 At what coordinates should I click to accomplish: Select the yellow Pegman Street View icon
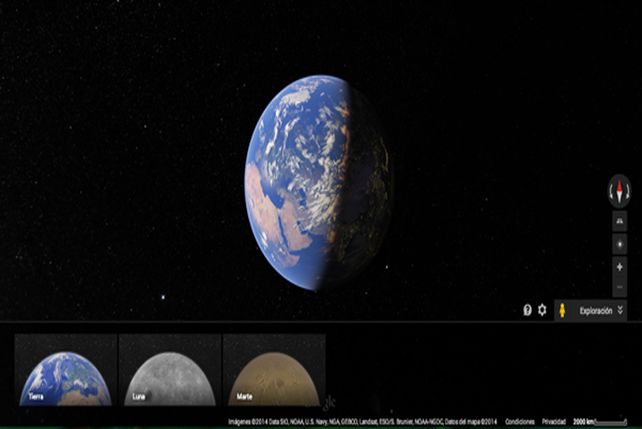coord(562,310)
